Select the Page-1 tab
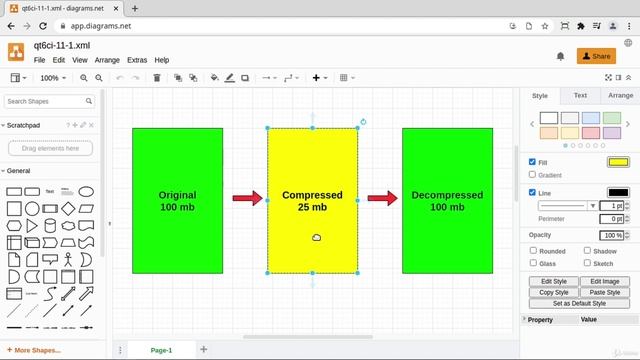The height and width of the screenshot is (360, 640). click(161, 350)
